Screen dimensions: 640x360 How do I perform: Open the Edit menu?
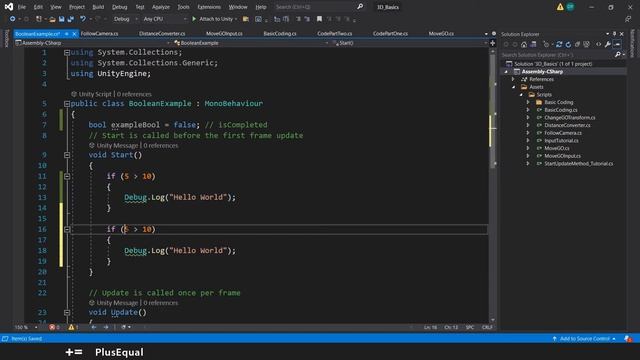pos(38,7)
